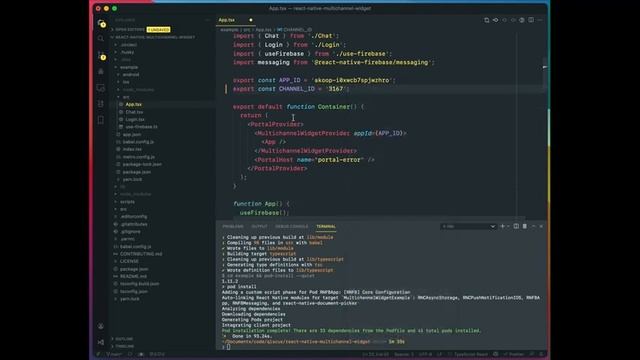Switch to the Debug Console tab
The height and width of the screenshot is (360, 640).
click(x=291, y=227)
